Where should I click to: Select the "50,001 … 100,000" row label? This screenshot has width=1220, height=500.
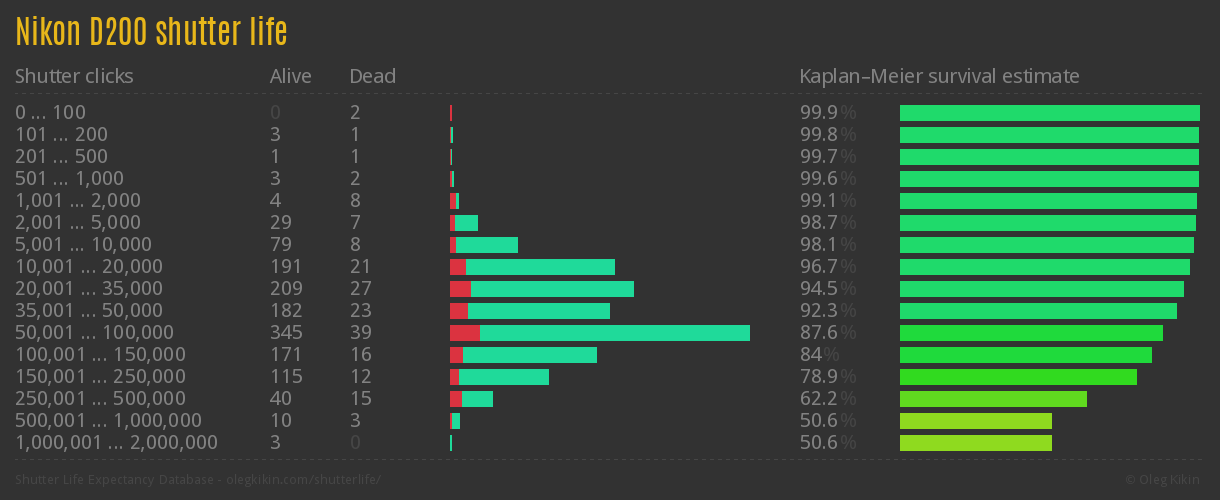pos(94,333)
